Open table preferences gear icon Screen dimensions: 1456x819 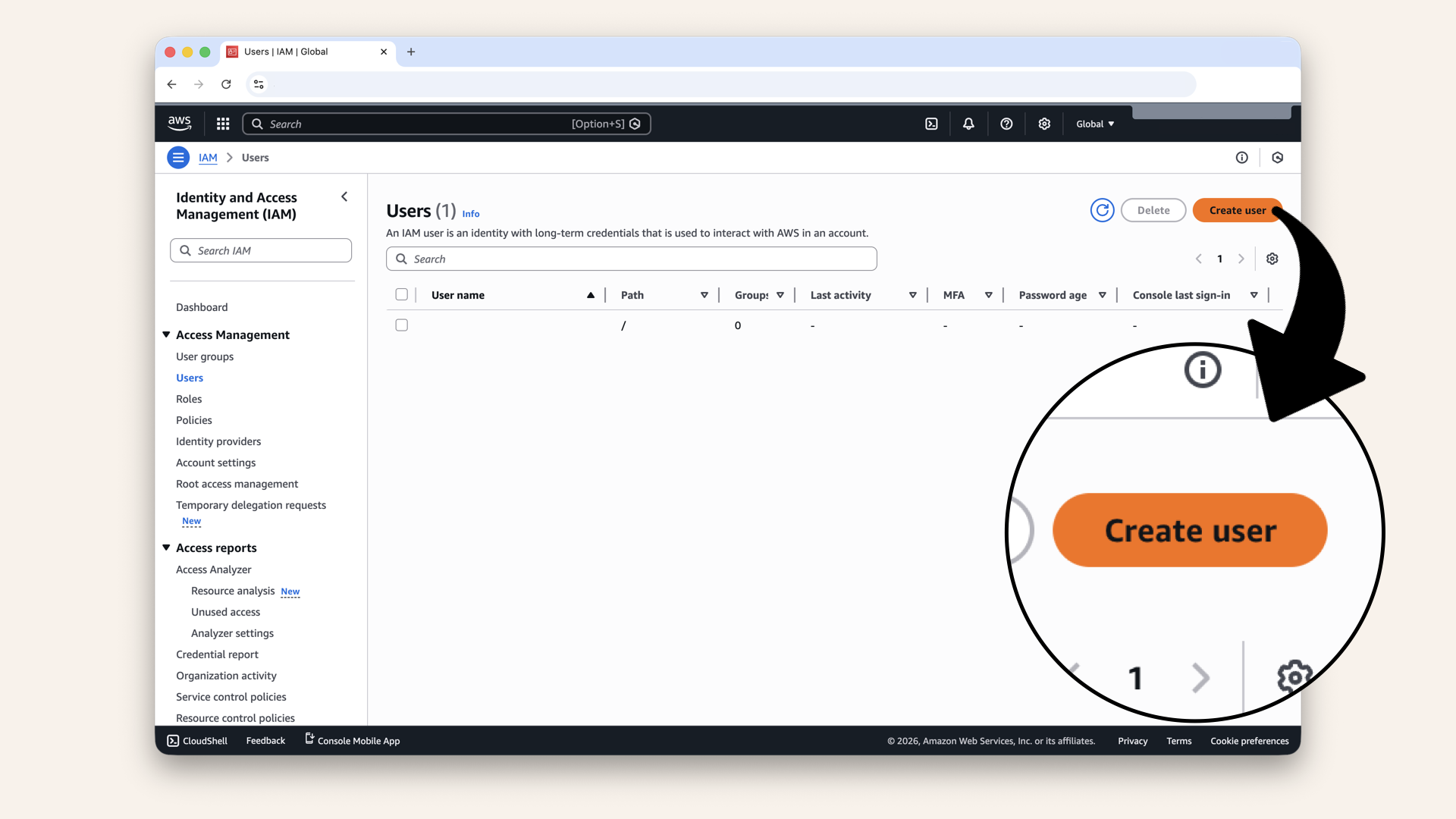coord(1272,259)
